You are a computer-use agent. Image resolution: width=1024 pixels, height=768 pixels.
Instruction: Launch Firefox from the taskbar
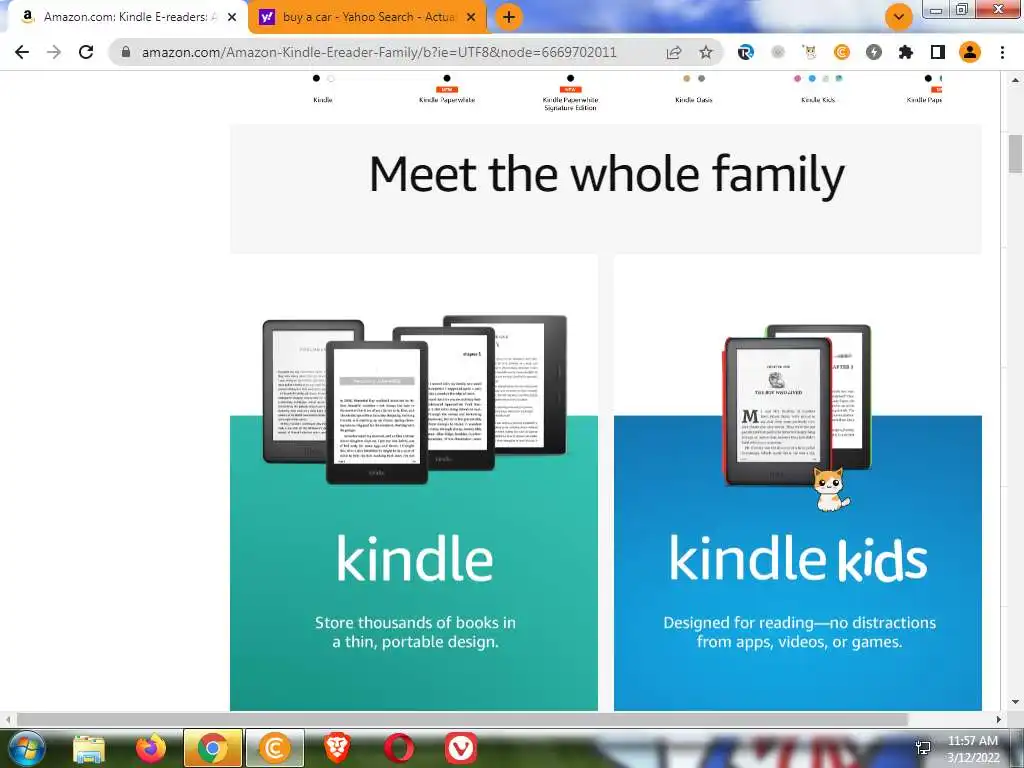[151, 748]
